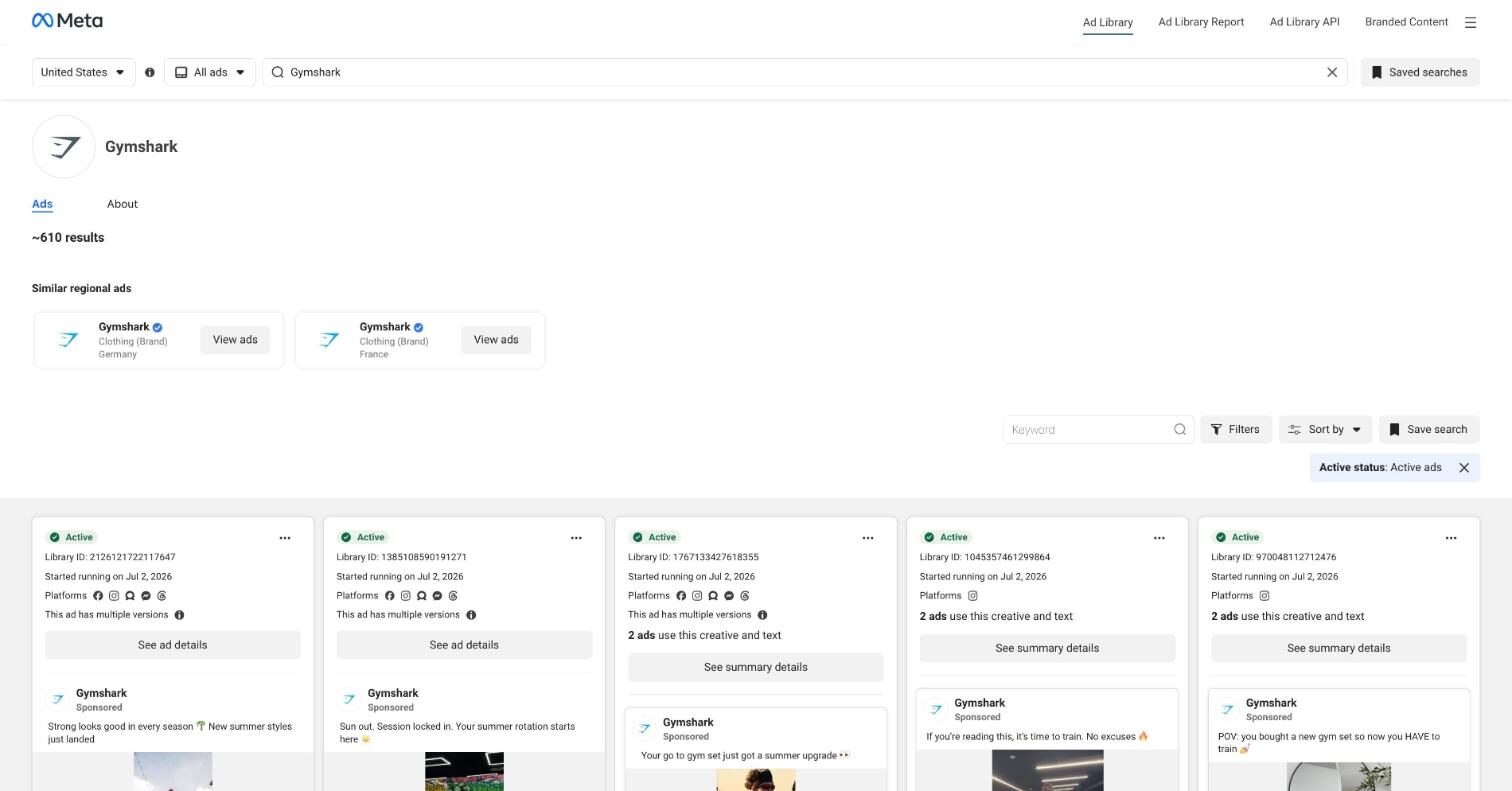
Task: Open Ad Library API in top navigation
Action: pos(1304,22)
